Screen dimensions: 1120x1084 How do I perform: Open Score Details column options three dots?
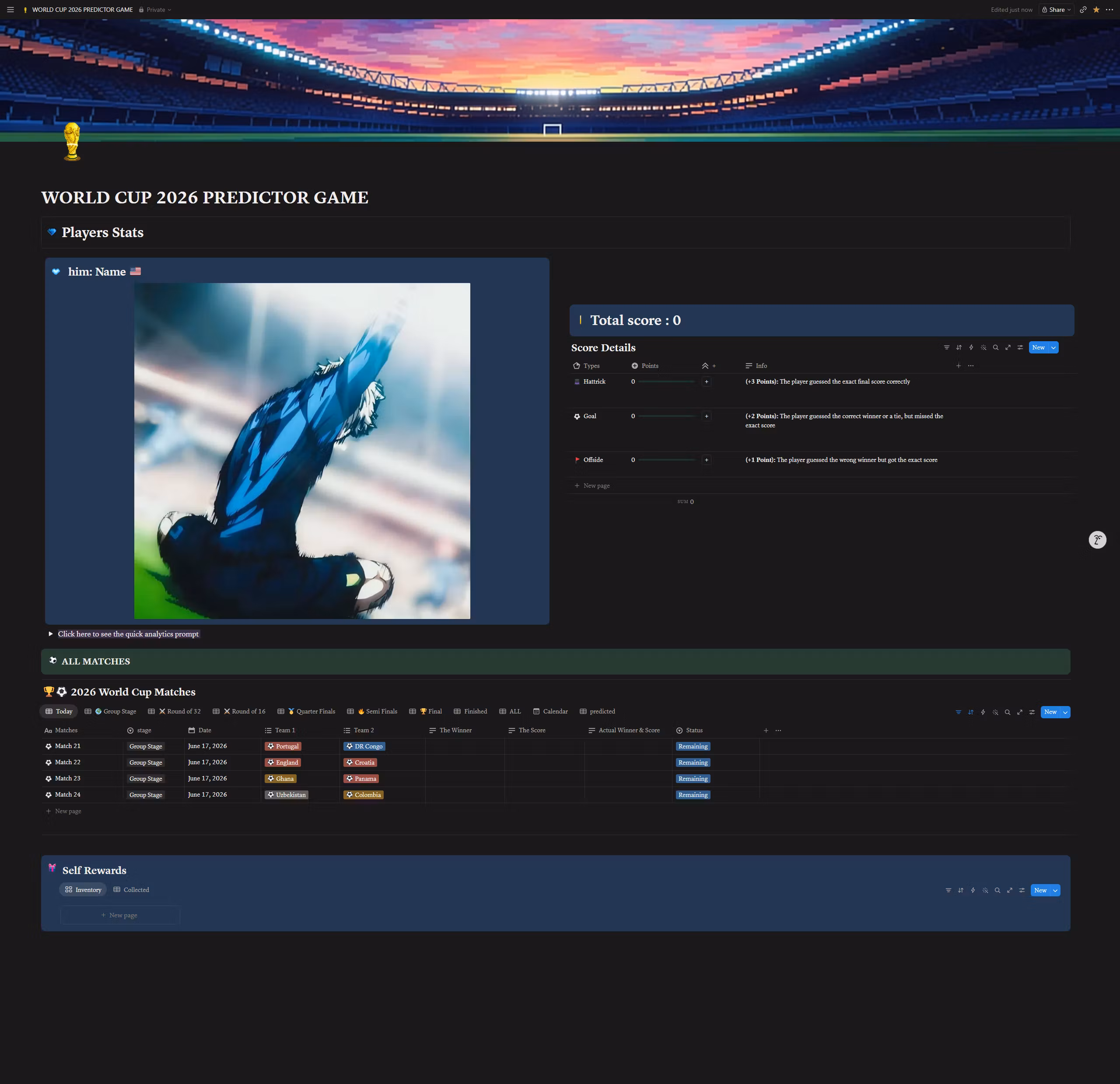point(971,366)
